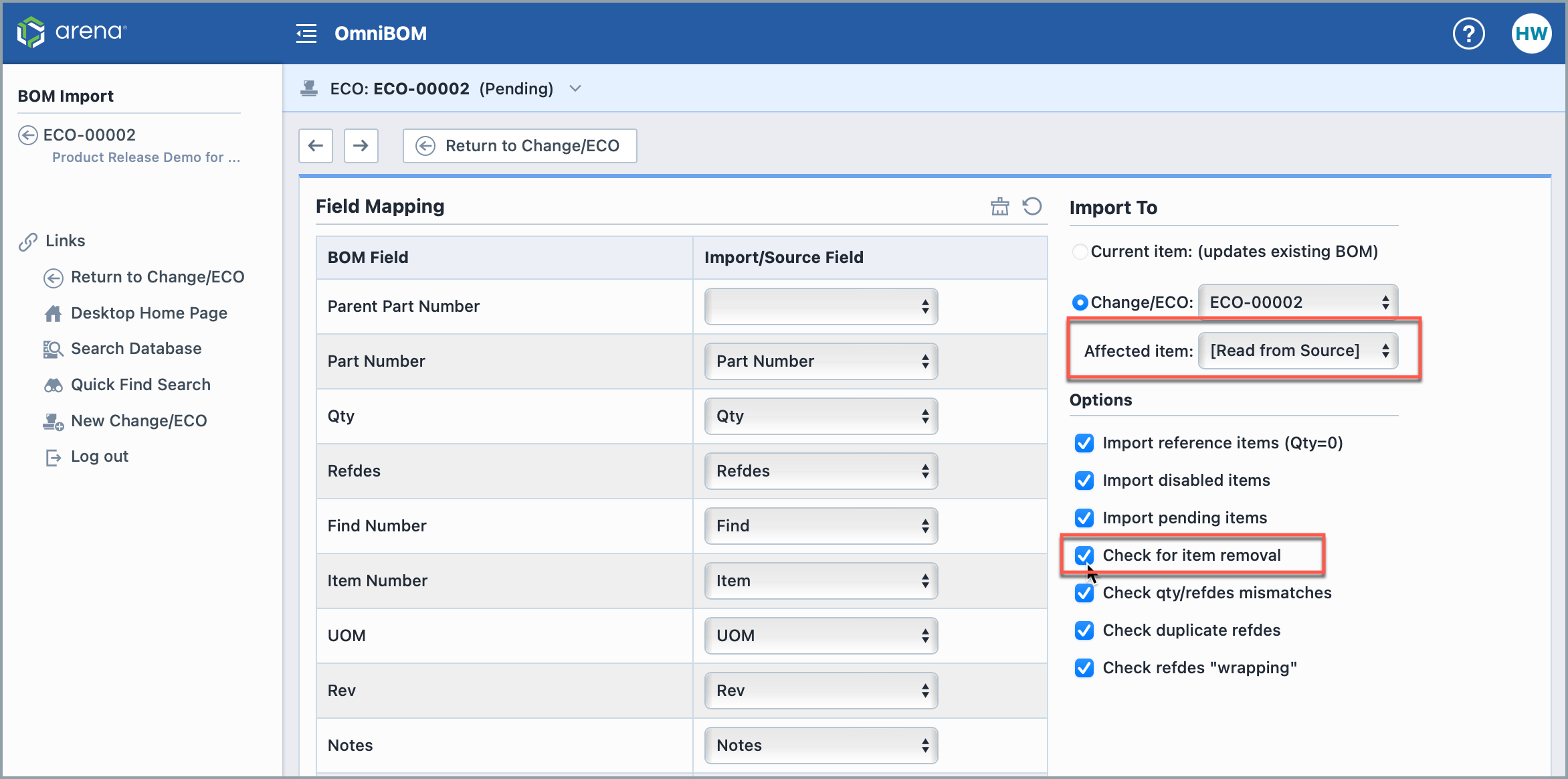Open Parent Part Number source dropdown

tap(821, 307)
